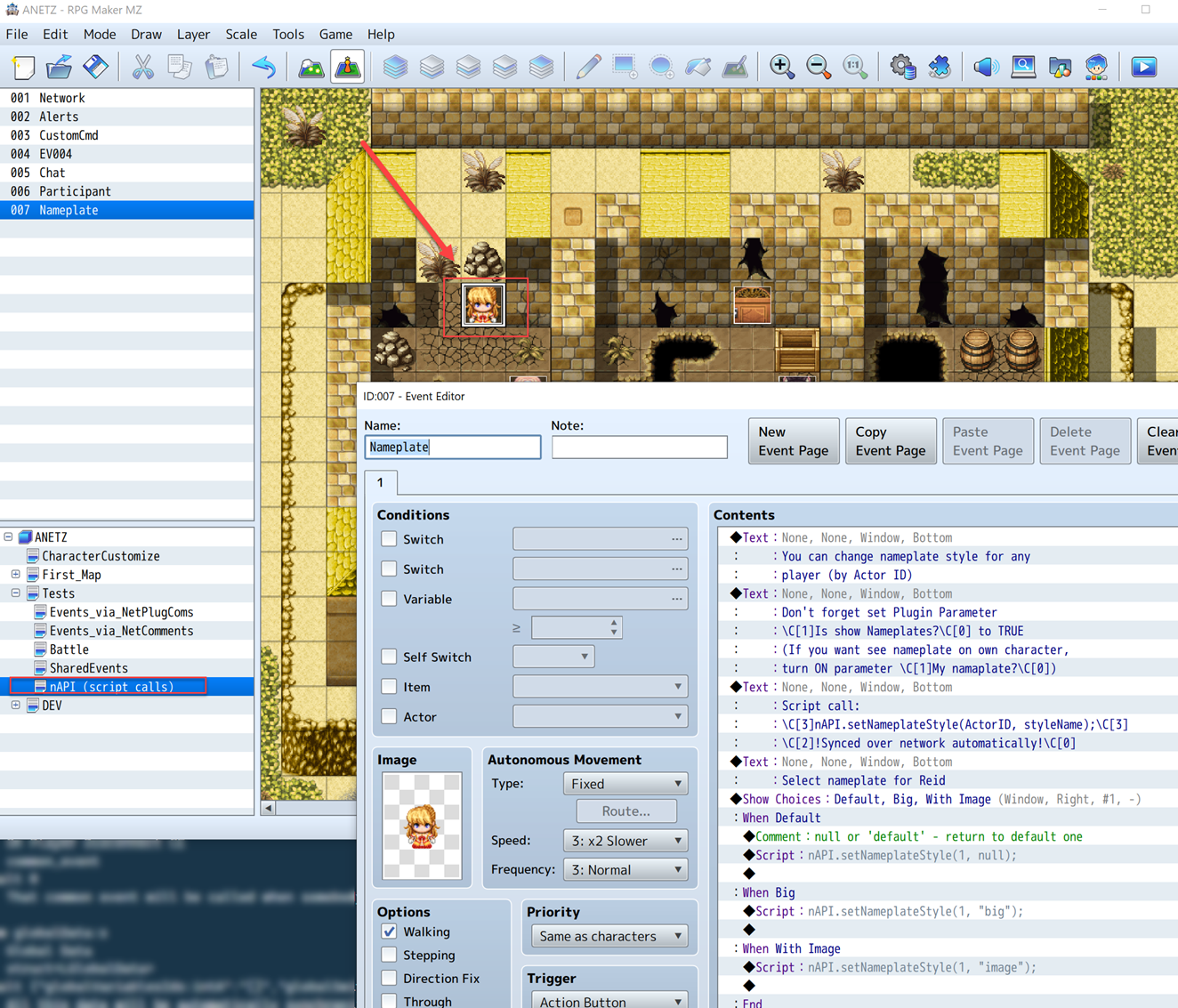Image resolution: width=1178 pixels, height=1008 pixels.
Task: Expand the First_Map tree node
Action: click(x=15, y=575)
